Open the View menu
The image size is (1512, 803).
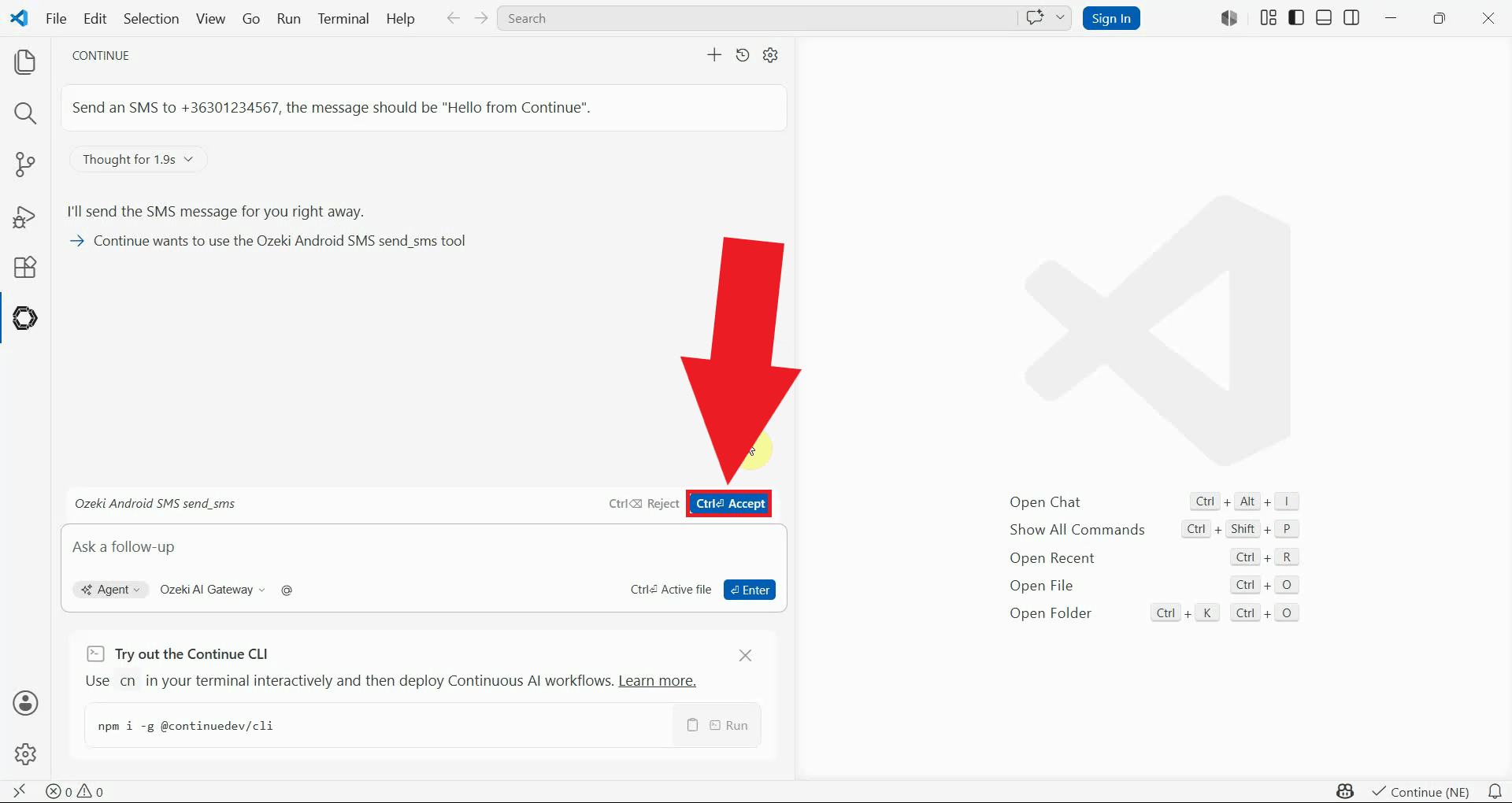click(x=210, y=18)
